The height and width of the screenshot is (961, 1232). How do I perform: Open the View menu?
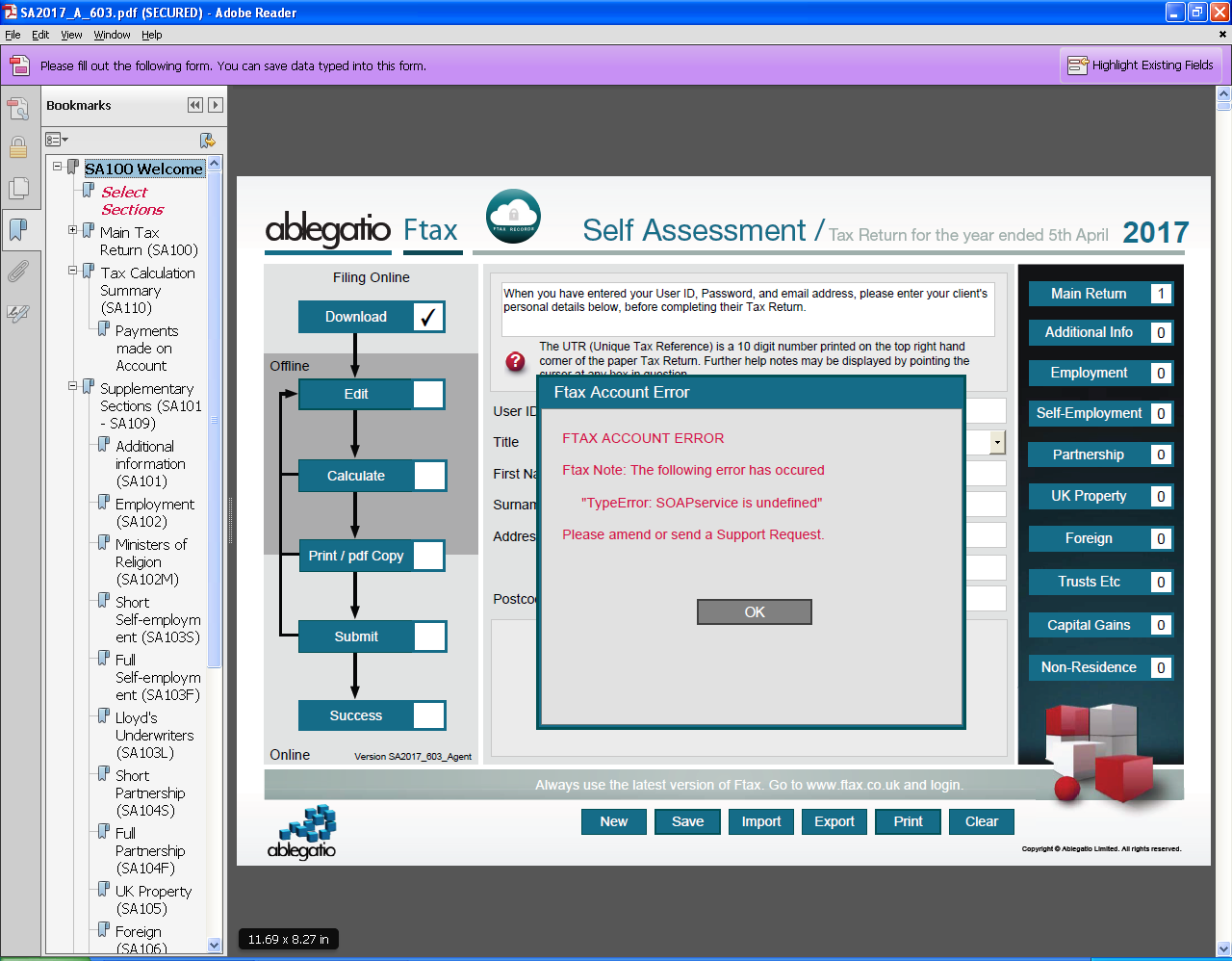[71, 35]
